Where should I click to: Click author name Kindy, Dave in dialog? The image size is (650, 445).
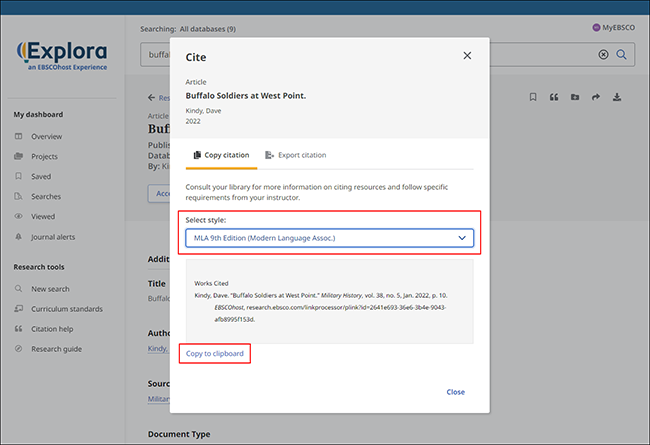click(203, 111)
